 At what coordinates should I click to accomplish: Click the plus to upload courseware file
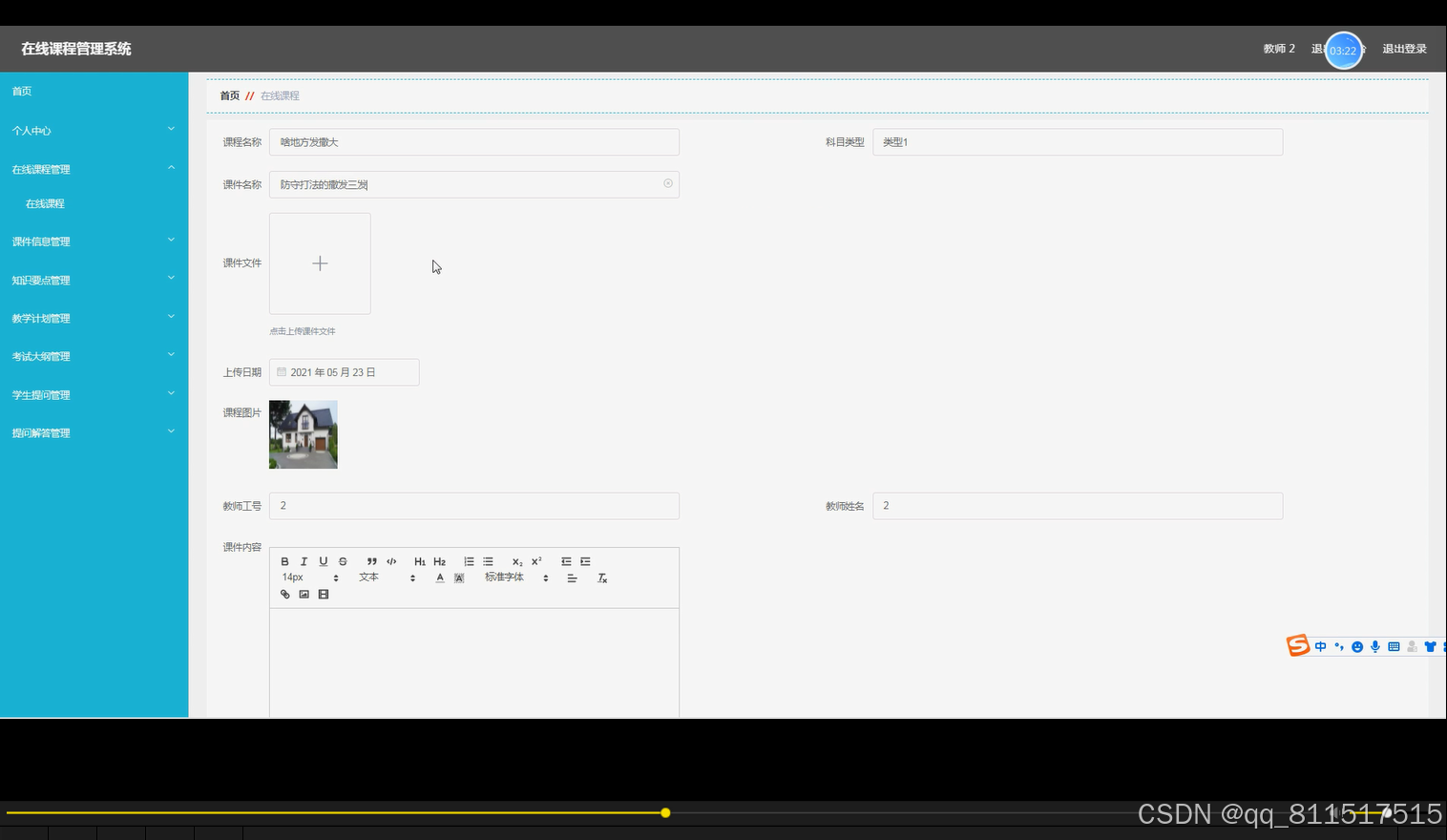click(320, 263)
